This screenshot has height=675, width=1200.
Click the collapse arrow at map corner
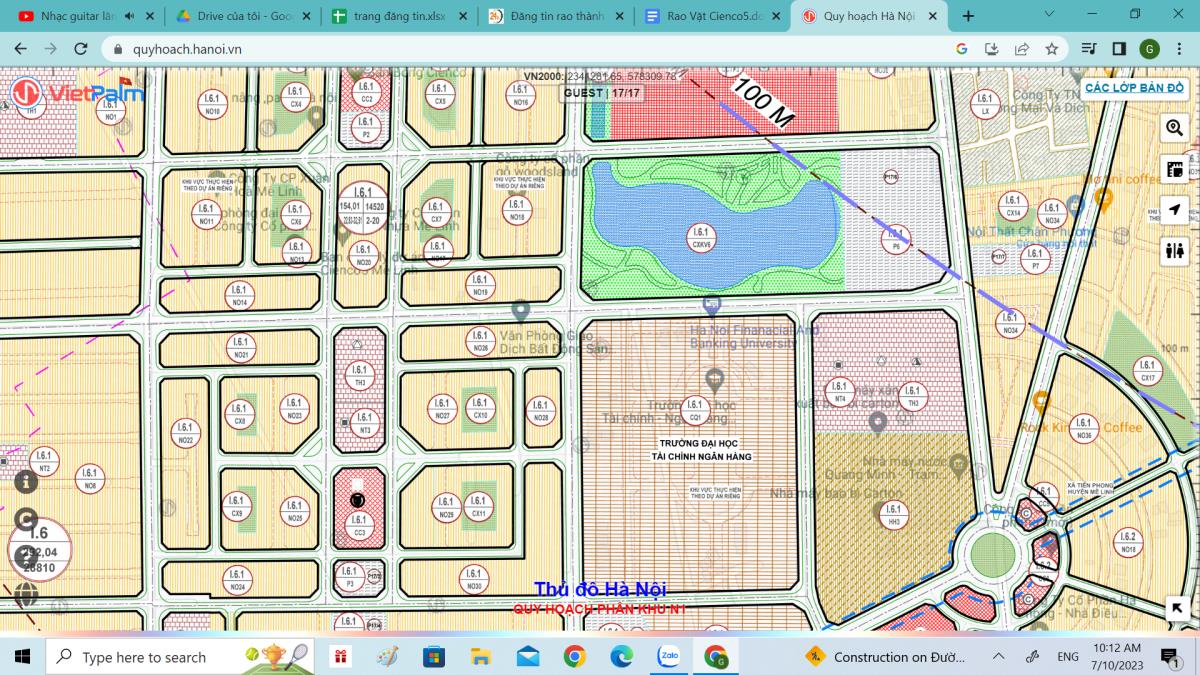[x=1177, y=608]
